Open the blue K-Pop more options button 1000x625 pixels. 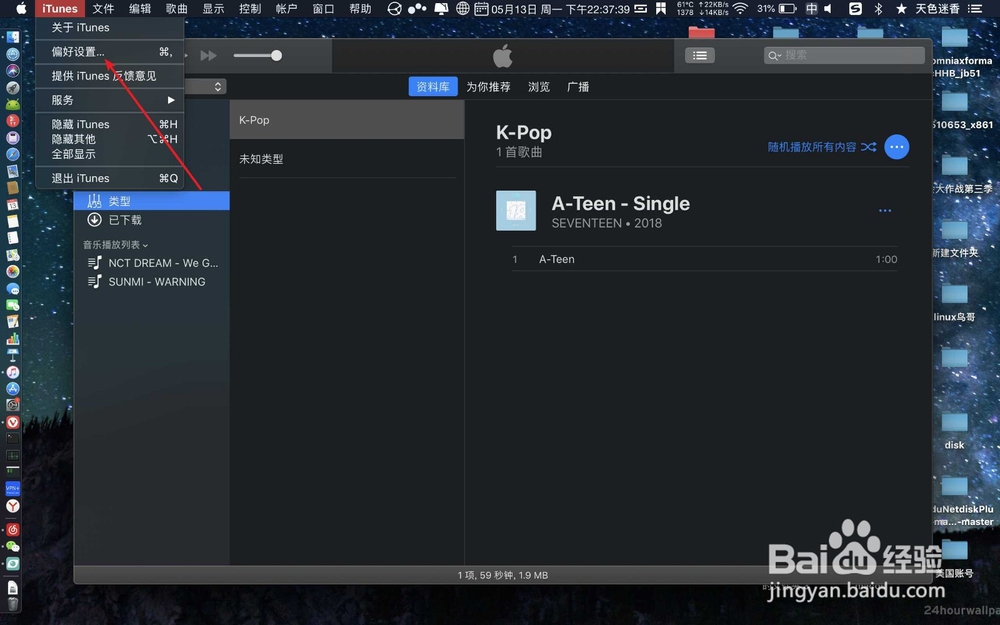(x=897, y=147)
